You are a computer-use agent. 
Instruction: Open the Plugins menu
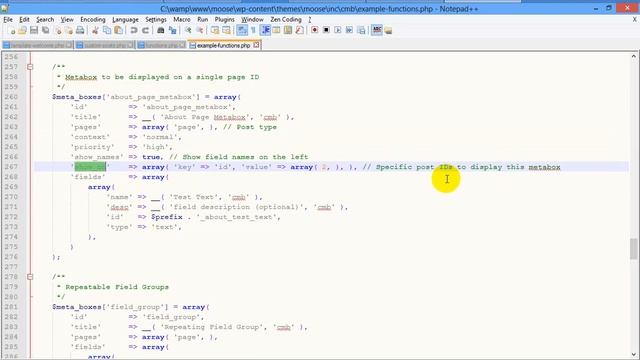pyautogui.click(x=224, y=20)
